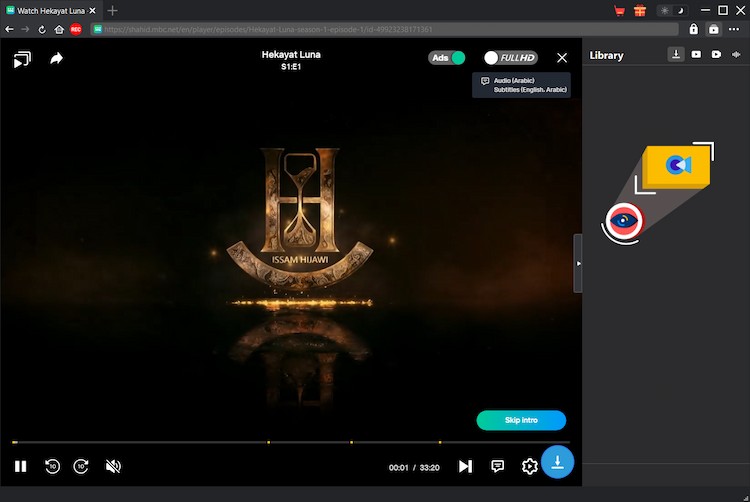750x502 pixels.
Task: Close the video player with X
Action: click(562, 58)
